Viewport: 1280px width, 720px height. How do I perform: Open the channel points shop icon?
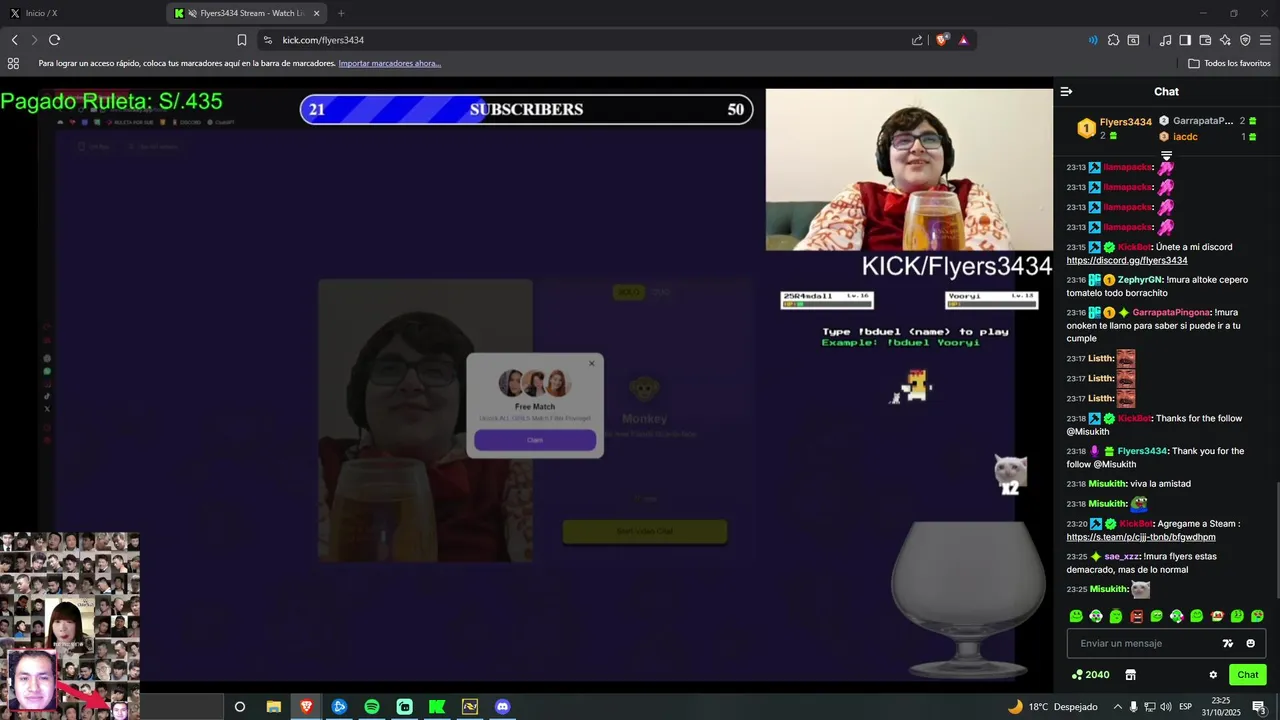point(1131,675)
